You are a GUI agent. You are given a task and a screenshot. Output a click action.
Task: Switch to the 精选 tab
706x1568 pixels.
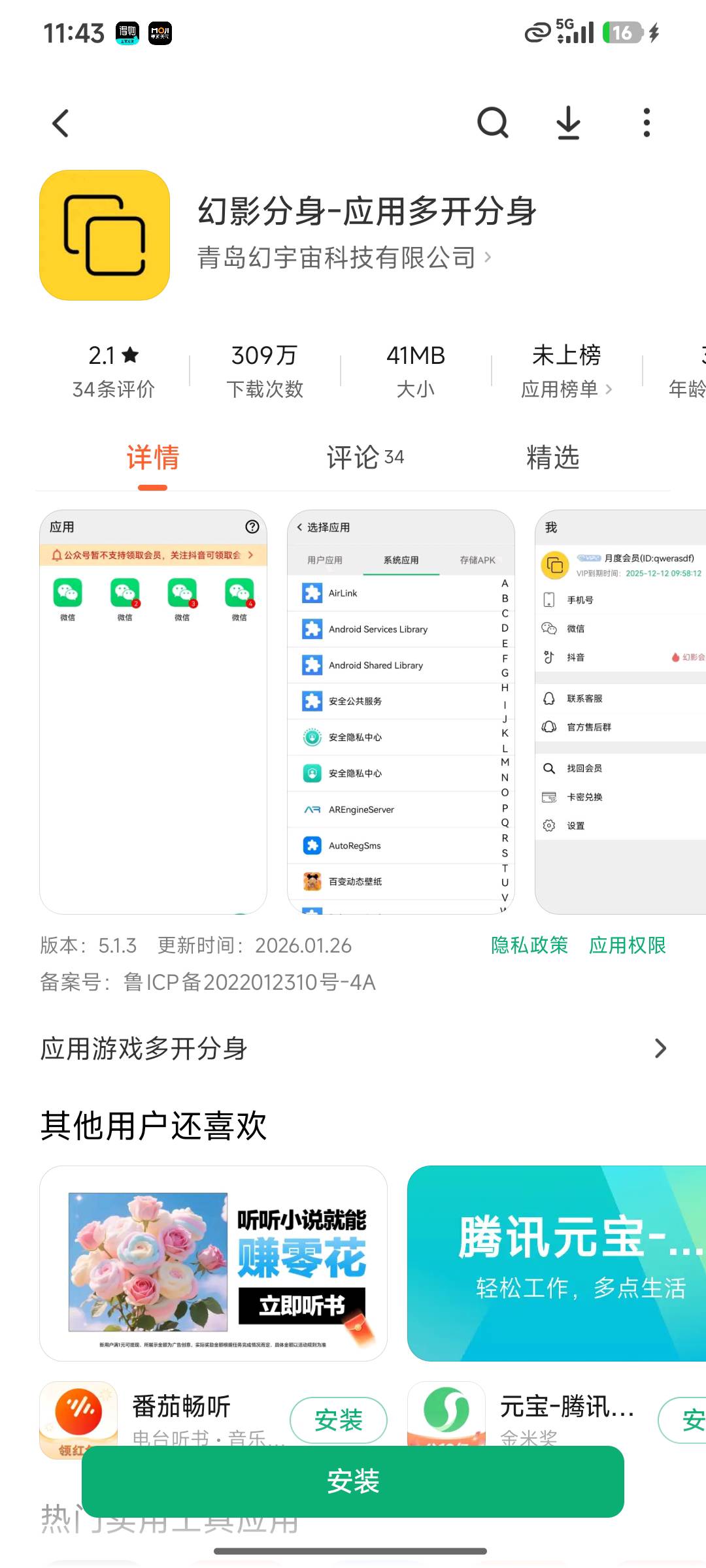[553, 457]
